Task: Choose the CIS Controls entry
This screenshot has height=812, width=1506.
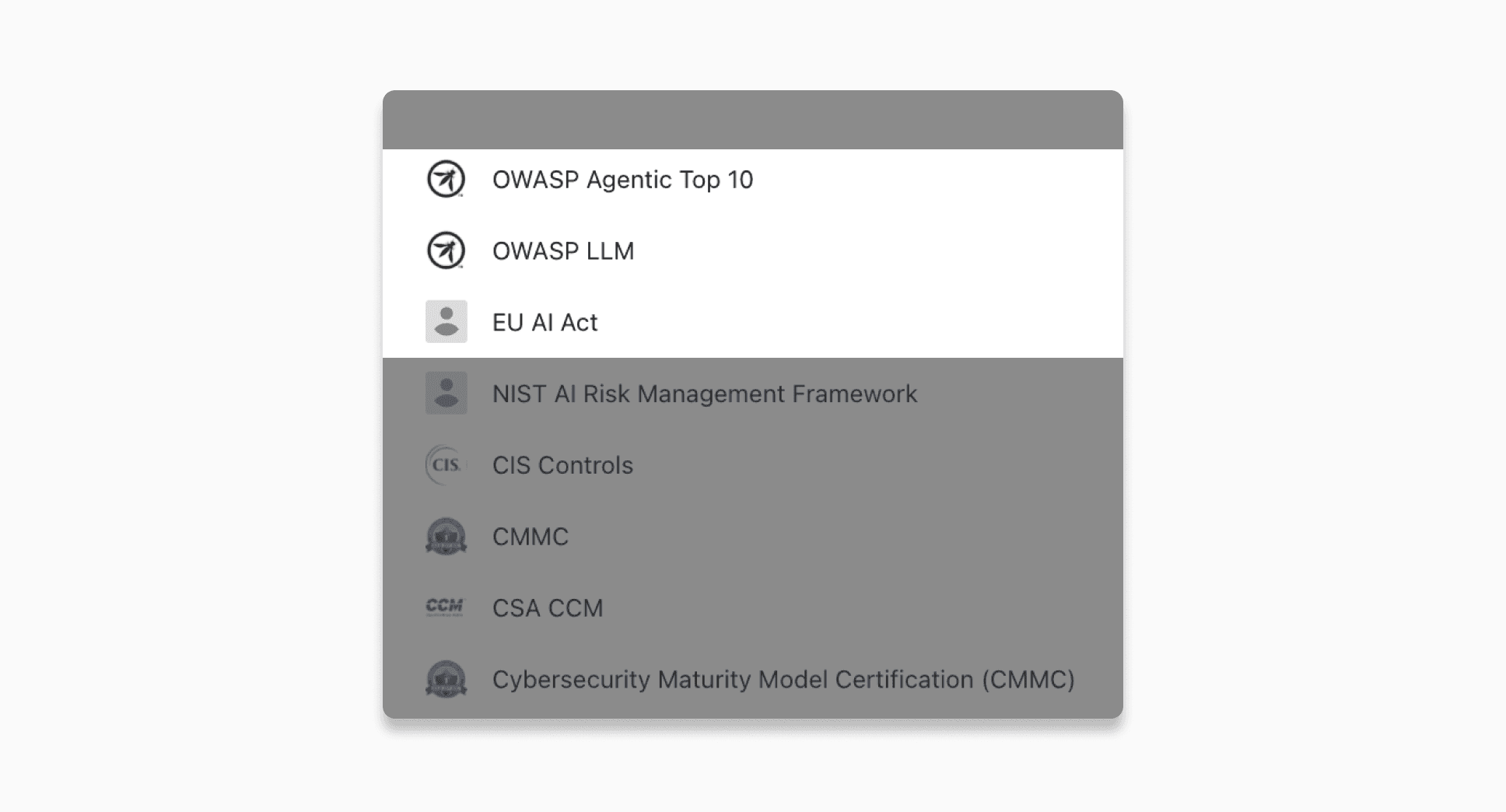Action: (x=562, y=465)
